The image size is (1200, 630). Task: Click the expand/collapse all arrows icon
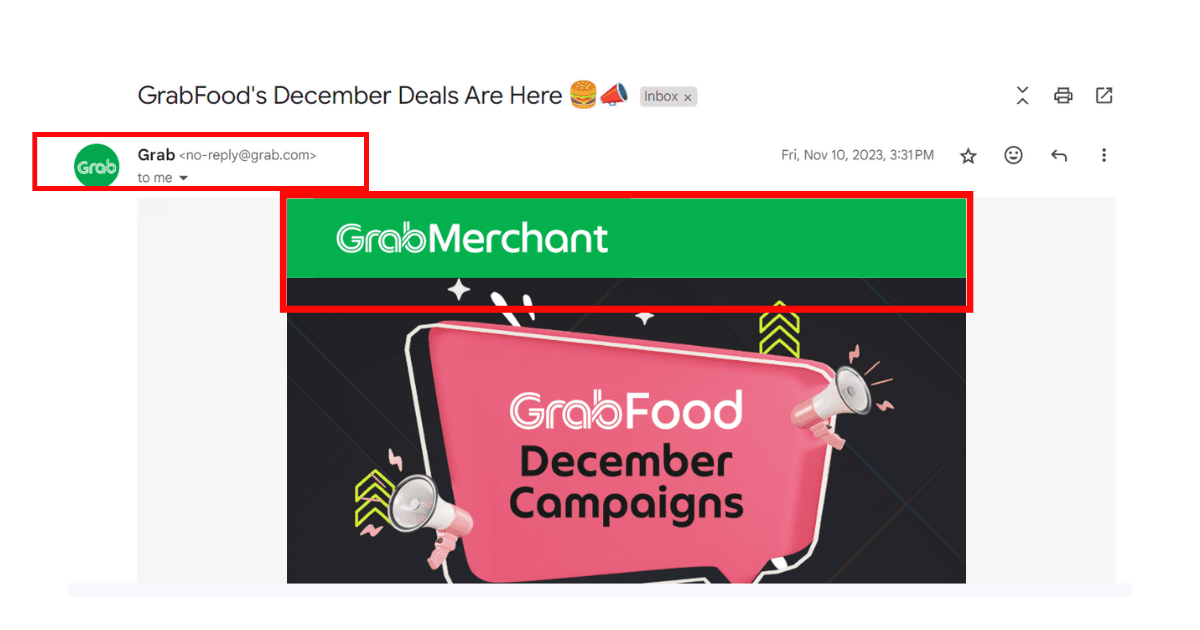(x=1022, y=96)
